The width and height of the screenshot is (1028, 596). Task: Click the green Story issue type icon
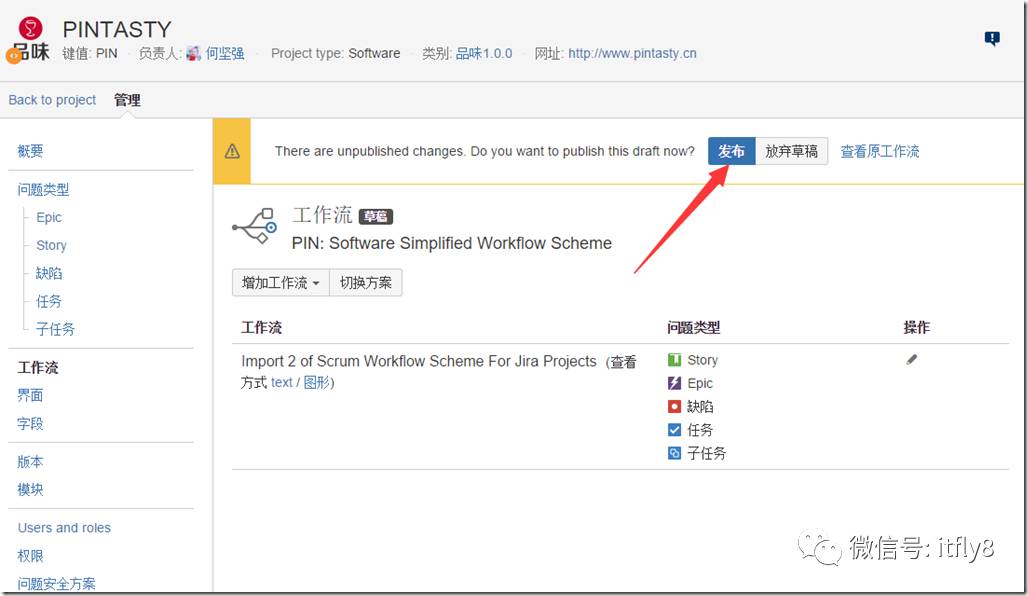[x=674, y=359]
